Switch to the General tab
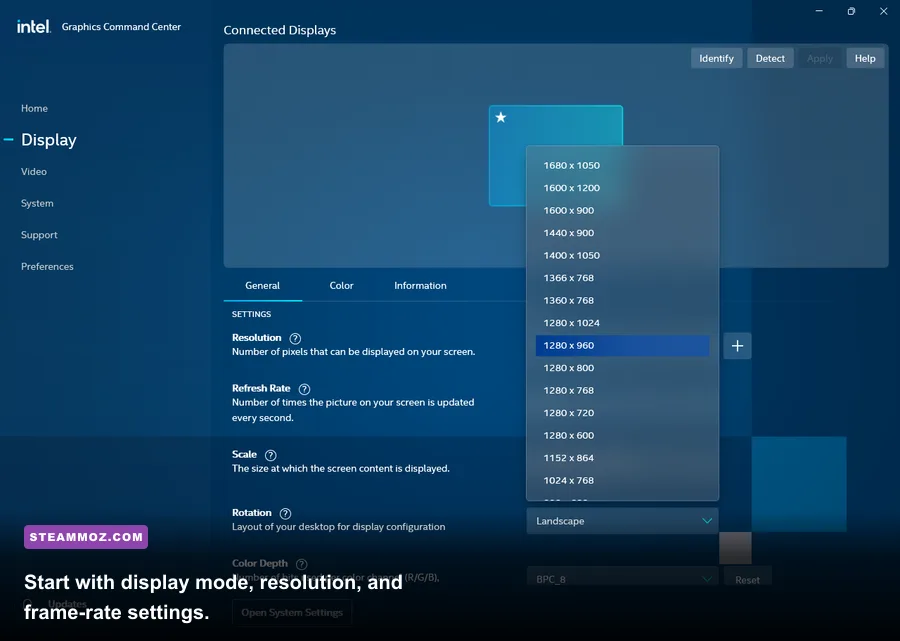 (262, 286)
